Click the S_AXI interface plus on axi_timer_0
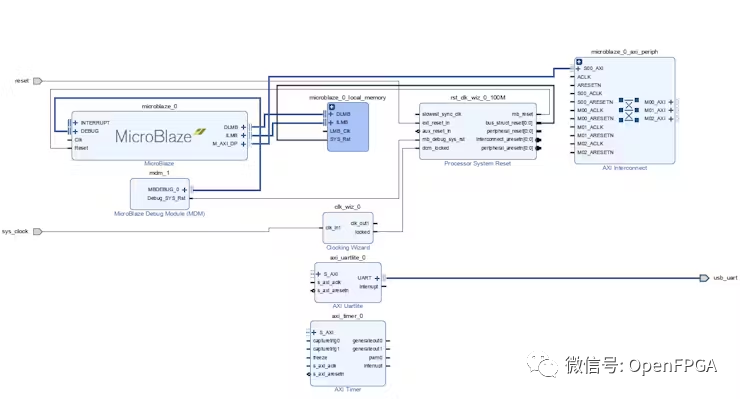 pyautogui.click(x=314, y=332)
